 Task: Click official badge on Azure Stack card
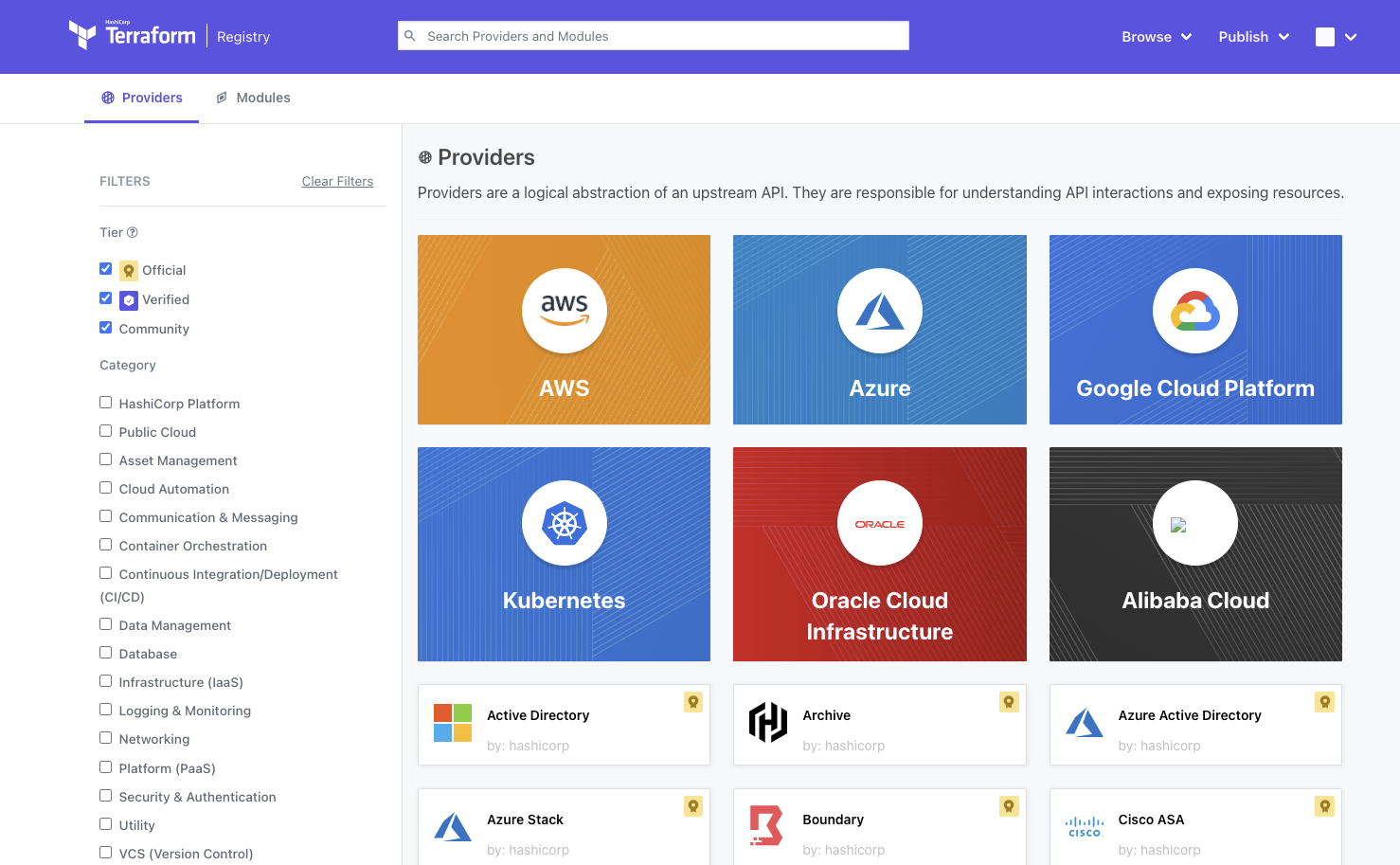click(693, 806)
